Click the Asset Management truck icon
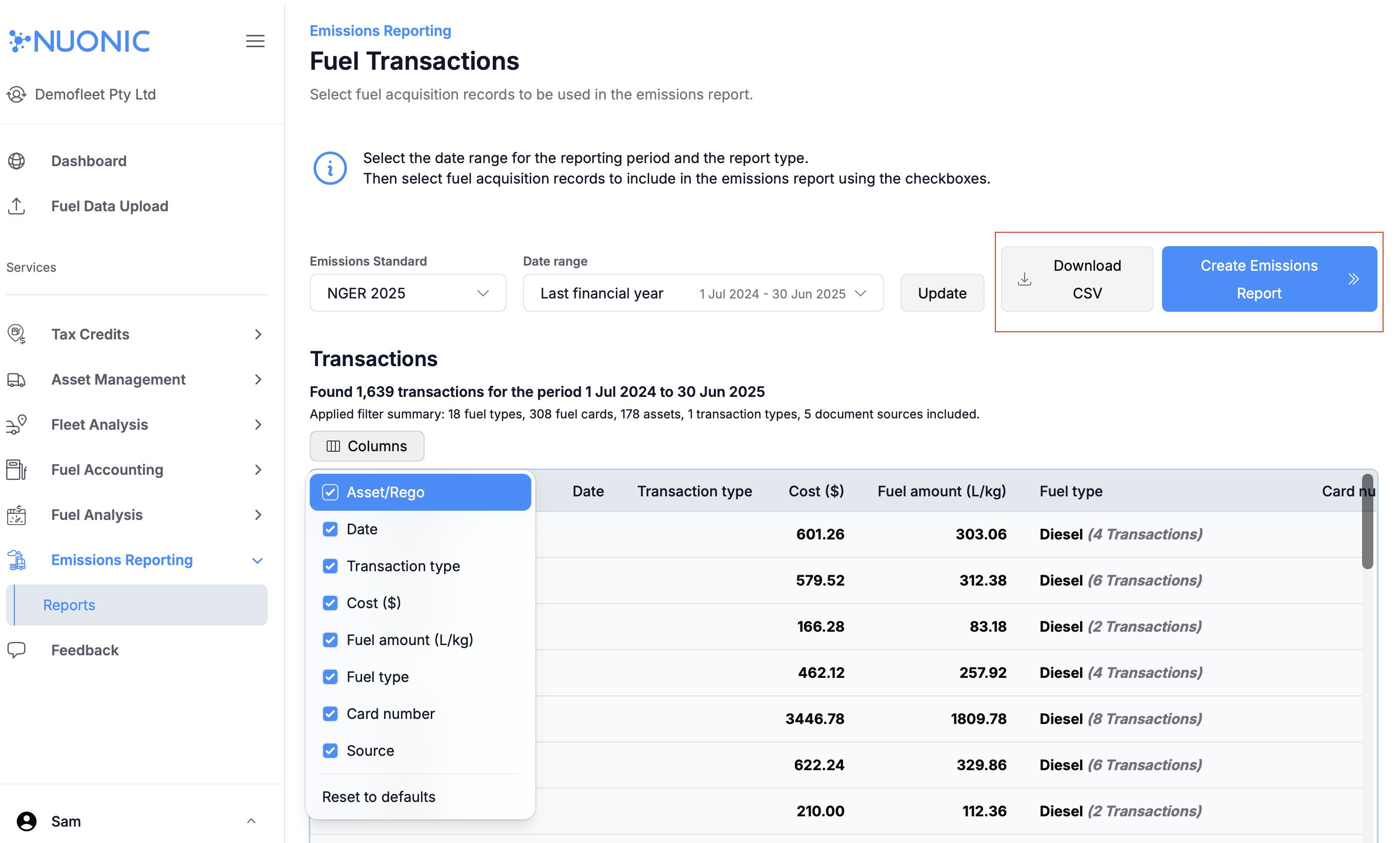The width and height of the screenshot is (1400, 843). pyautogui.click(x=16, y=379)
